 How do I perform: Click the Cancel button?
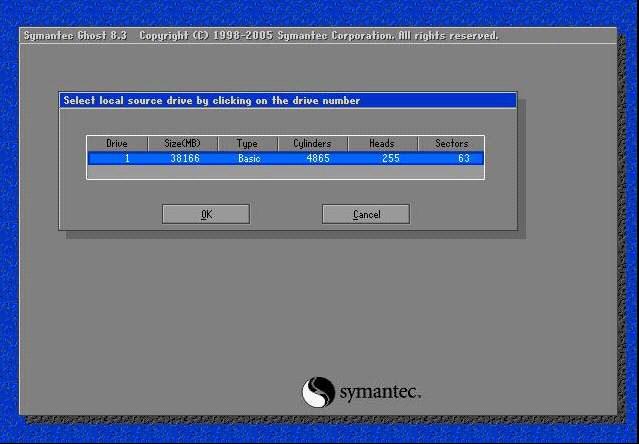click(x=366, y=214)
